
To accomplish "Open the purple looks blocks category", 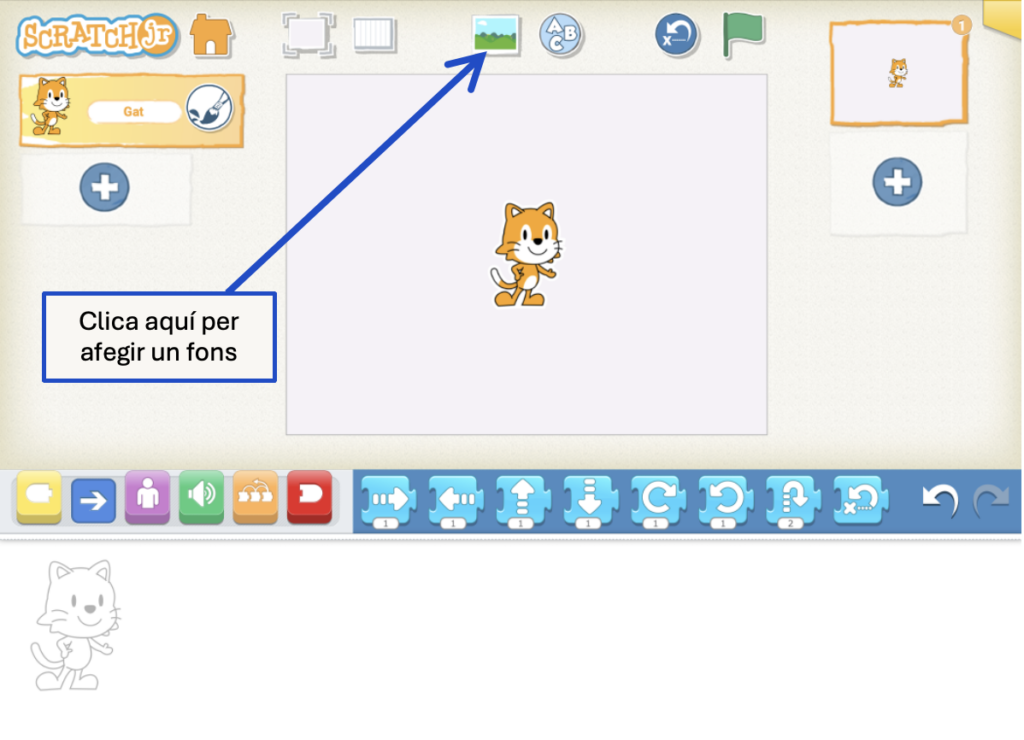I will coord(147,497).
